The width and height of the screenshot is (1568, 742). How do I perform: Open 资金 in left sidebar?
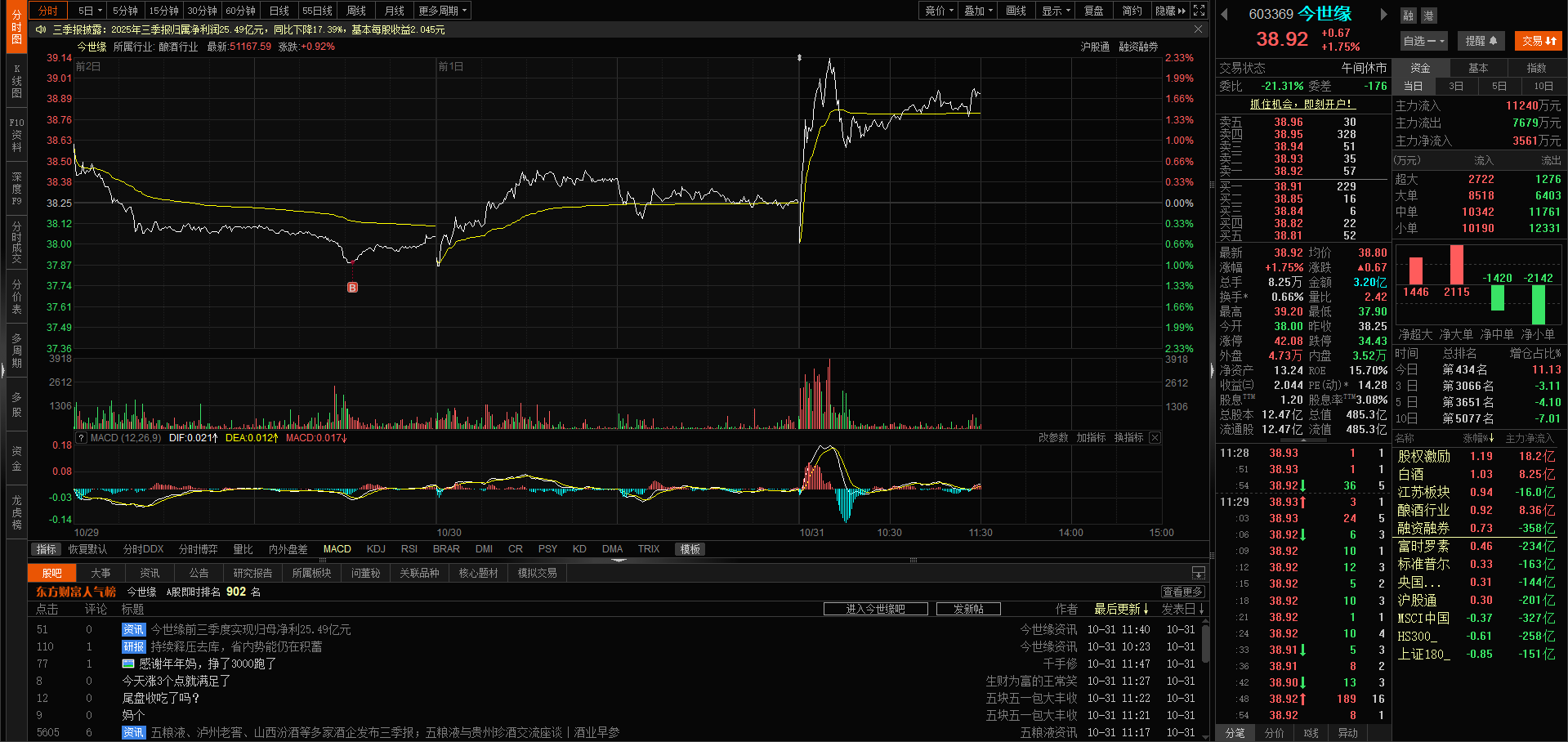[16, 458]
